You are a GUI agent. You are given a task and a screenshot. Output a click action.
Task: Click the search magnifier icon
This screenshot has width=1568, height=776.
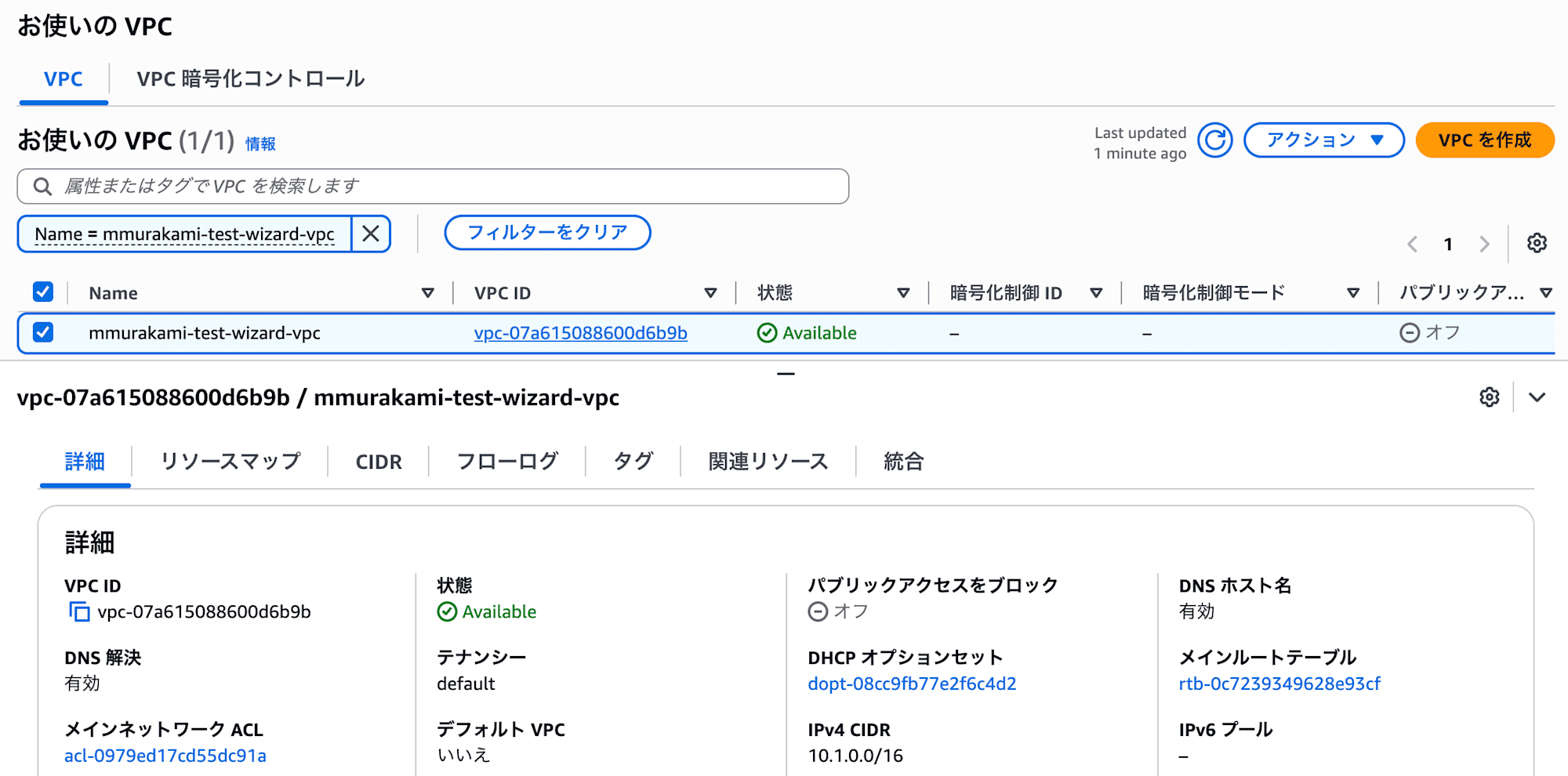(42, 187)
